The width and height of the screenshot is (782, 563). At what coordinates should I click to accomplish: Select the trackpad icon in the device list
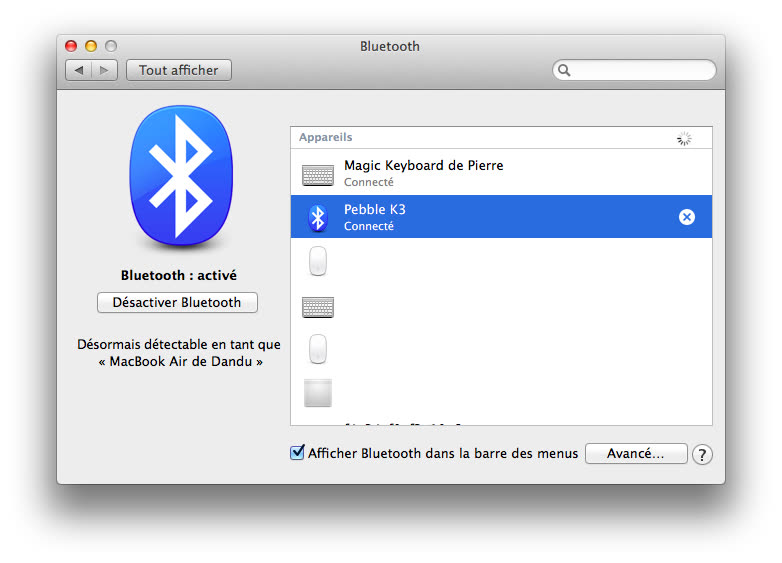coord(318,393)
